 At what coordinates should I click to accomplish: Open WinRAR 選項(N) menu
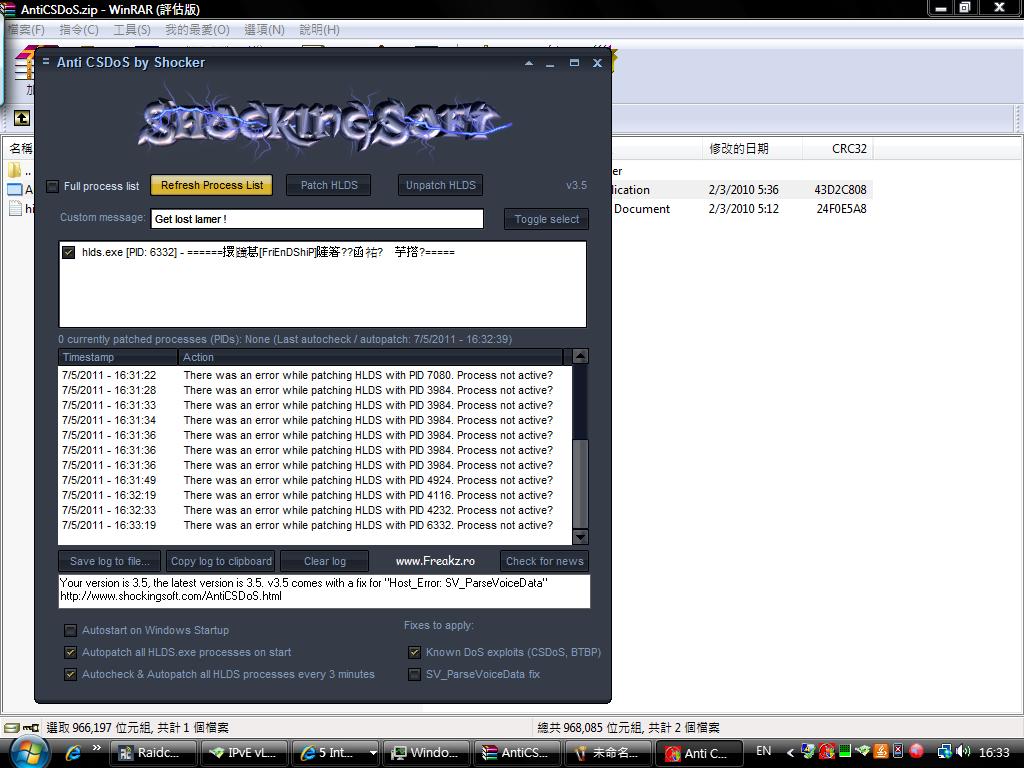coord(264,29)
